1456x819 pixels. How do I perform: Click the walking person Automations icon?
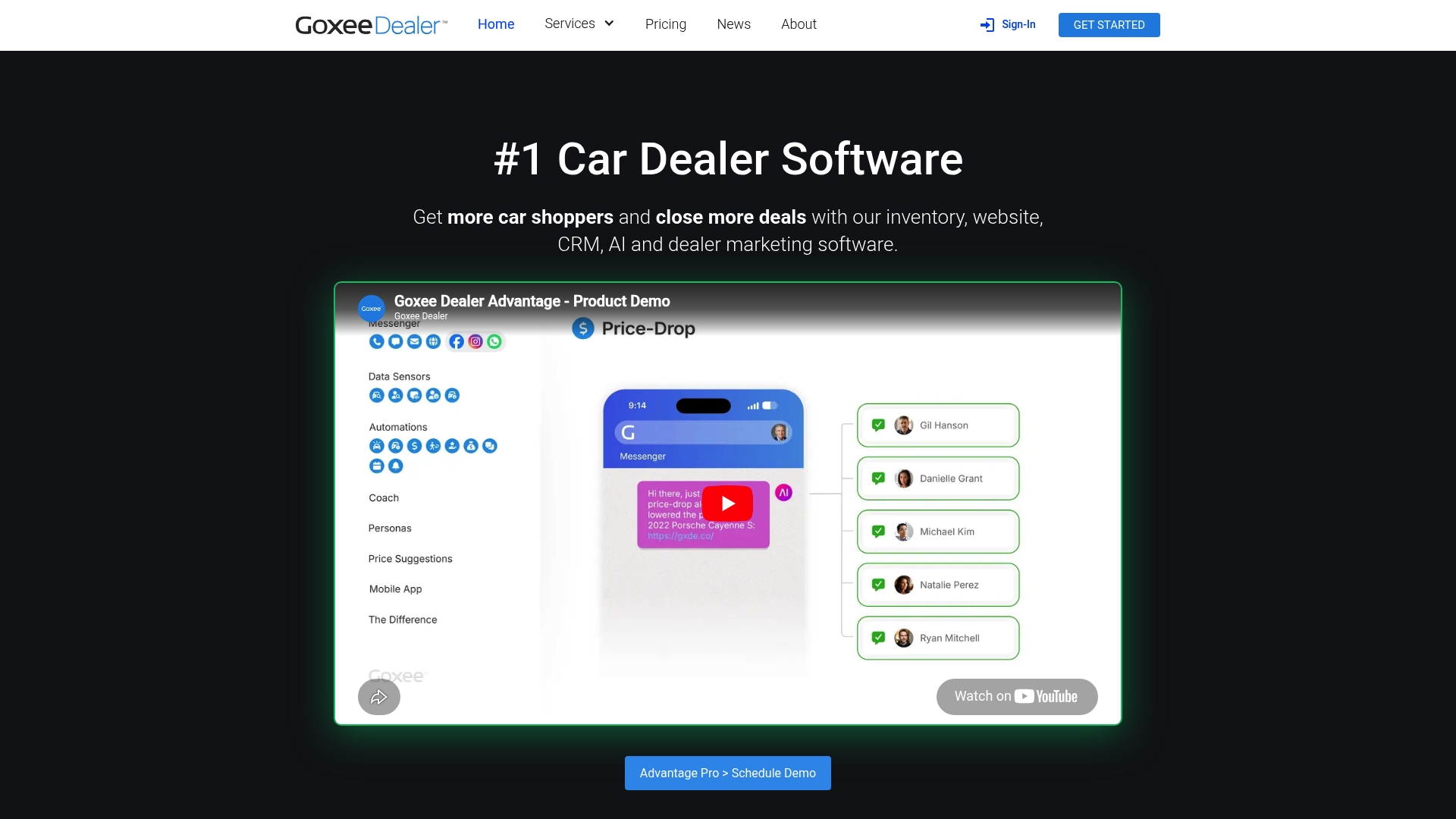click(x=433, y=446)
